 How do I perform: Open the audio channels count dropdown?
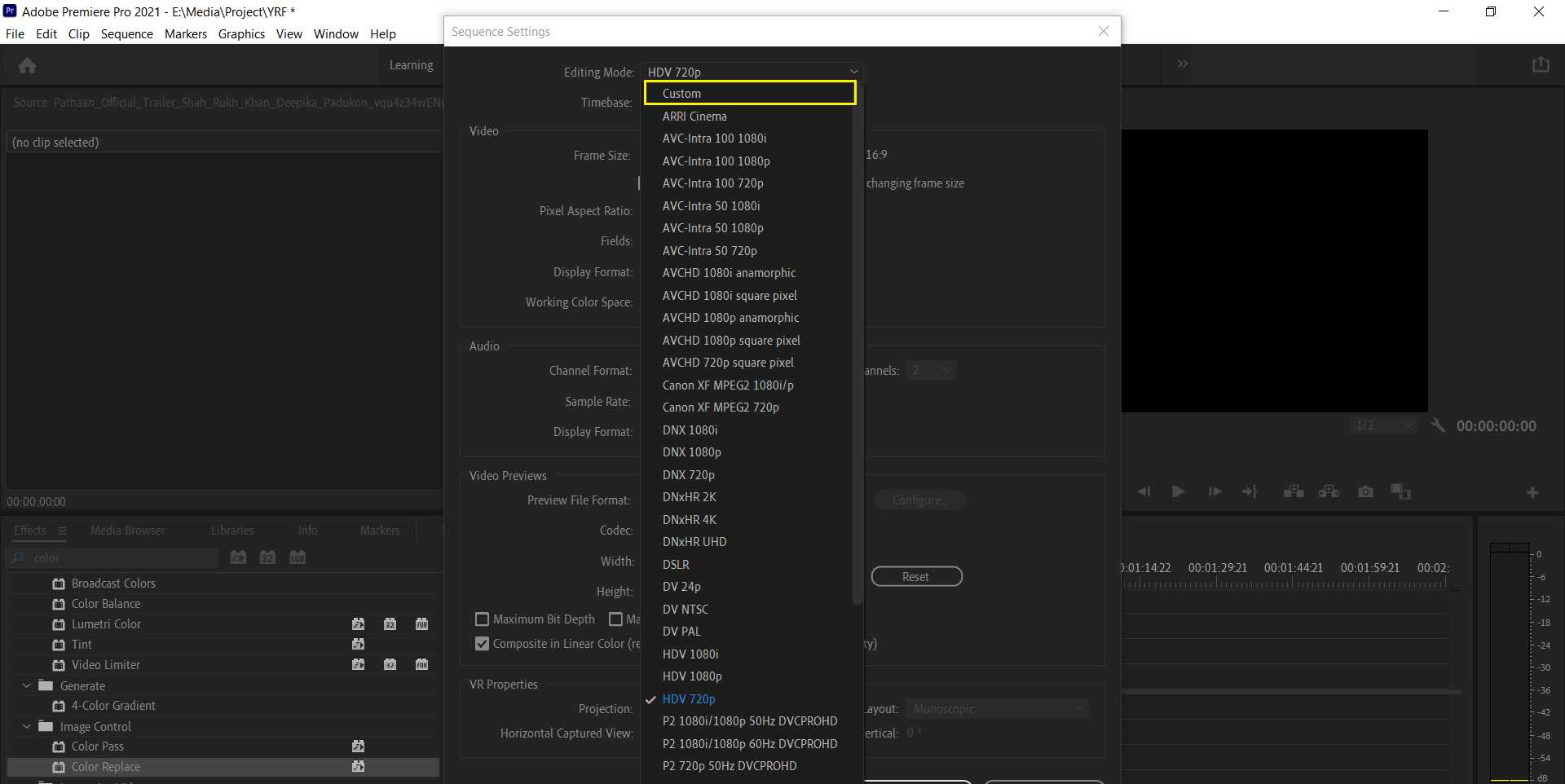(931, 370)
